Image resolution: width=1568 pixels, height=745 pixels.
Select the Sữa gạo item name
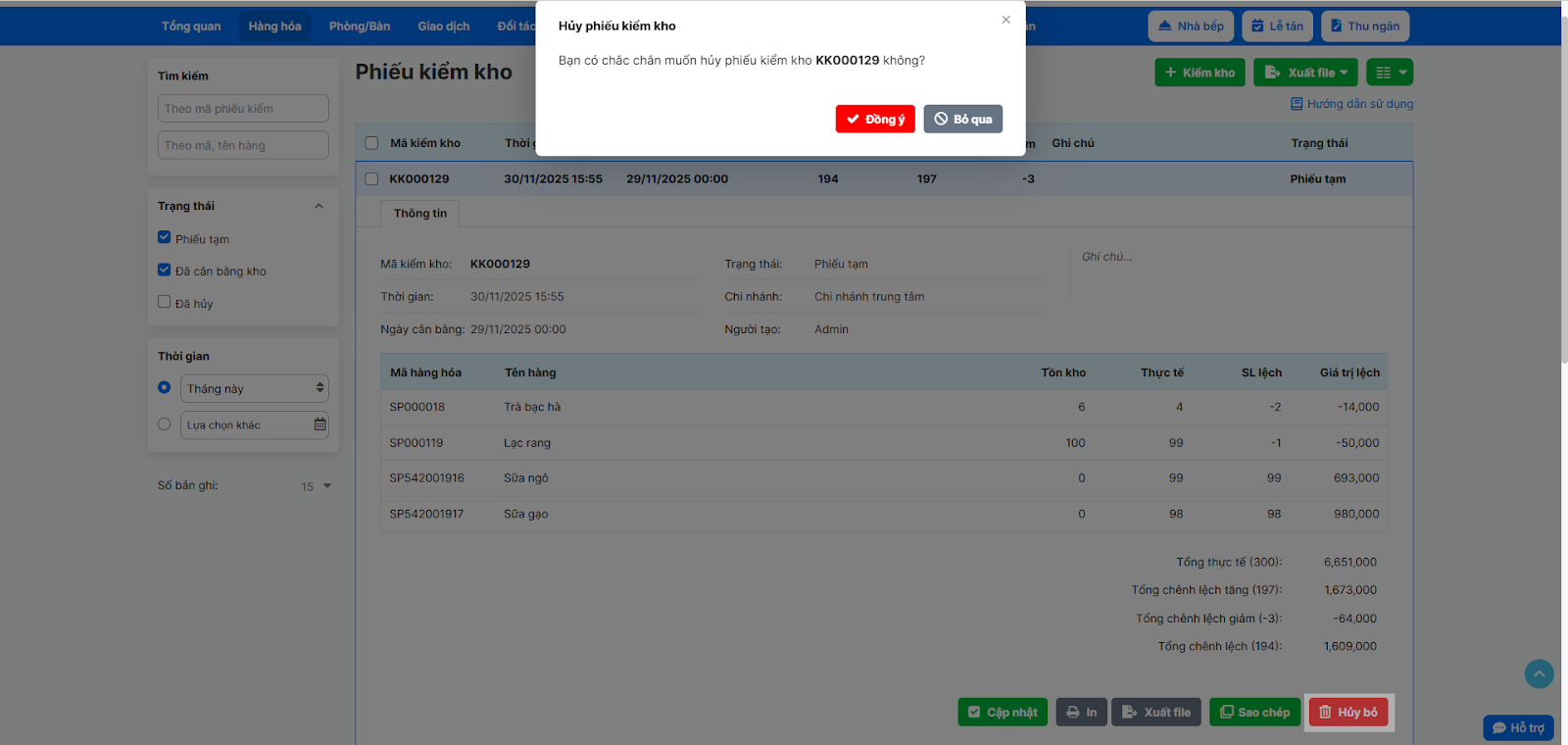(x=526, y=514)
